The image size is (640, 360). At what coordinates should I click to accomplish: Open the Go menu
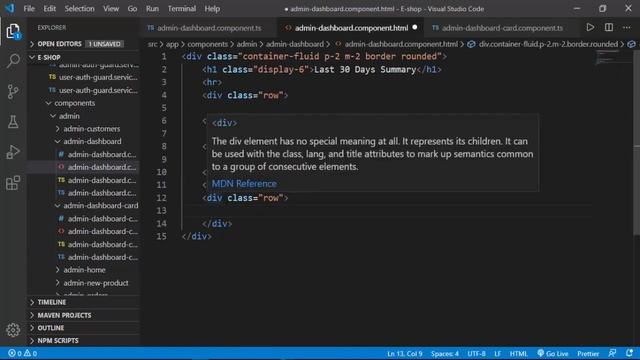point(132,8)
